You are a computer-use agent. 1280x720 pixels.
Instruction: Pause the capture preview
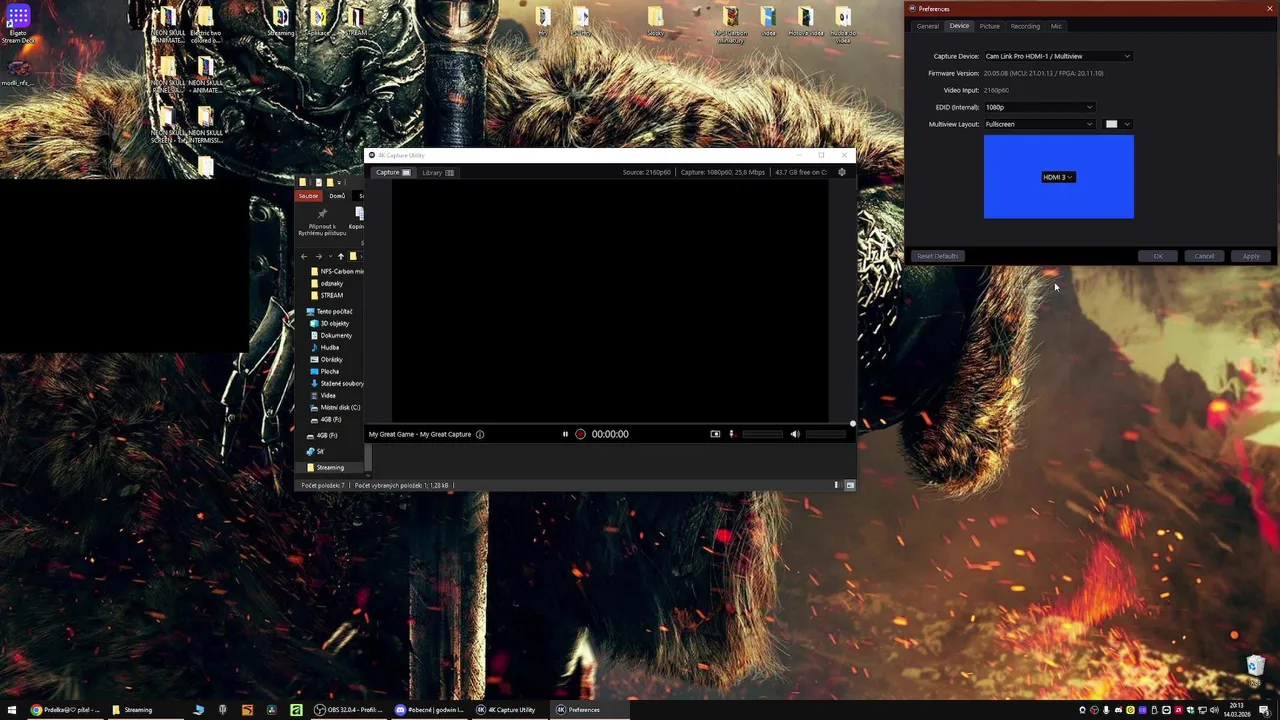[x=565, y=434]
